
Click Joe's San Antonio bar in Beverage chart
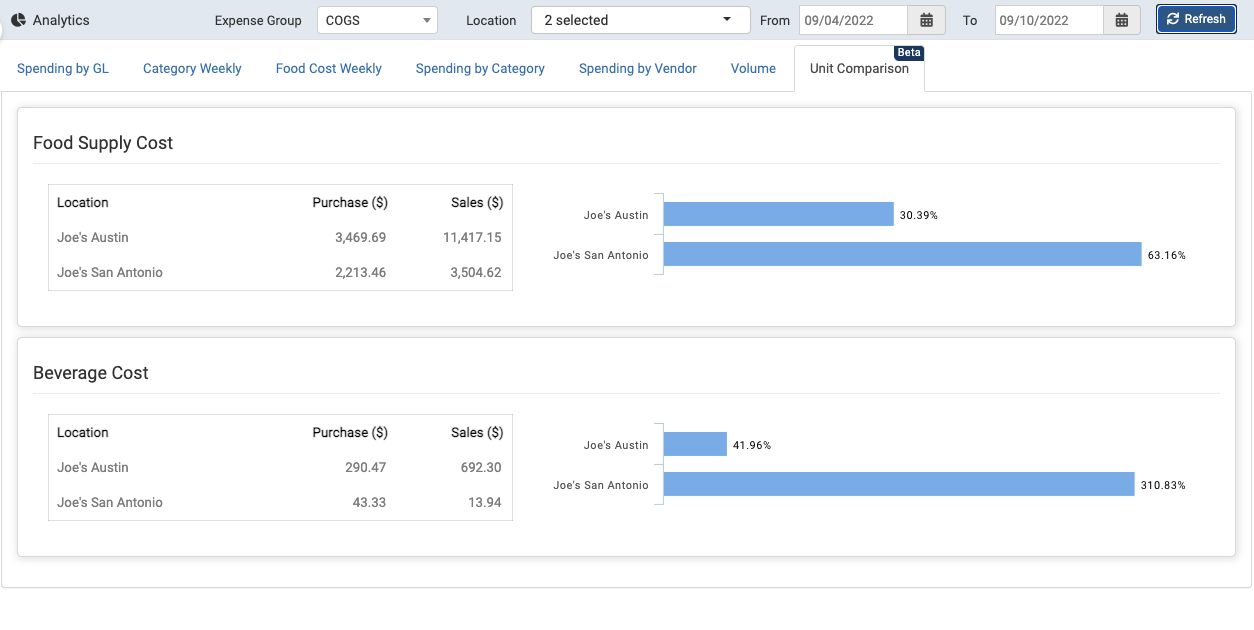tap(895, 484)
